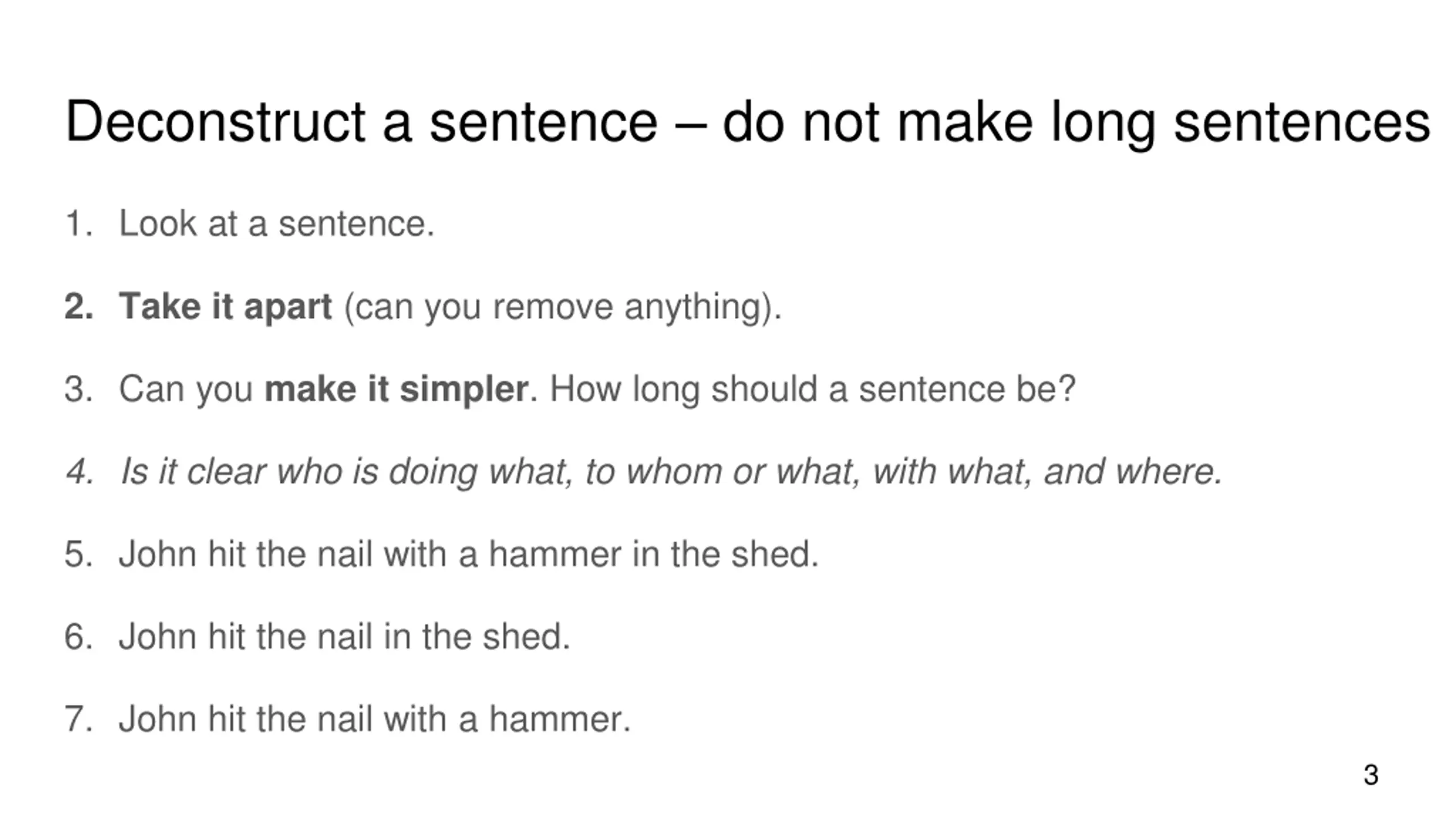
Task: Click "How long should a sentence be?"
Action: click(x=812, y=389)
